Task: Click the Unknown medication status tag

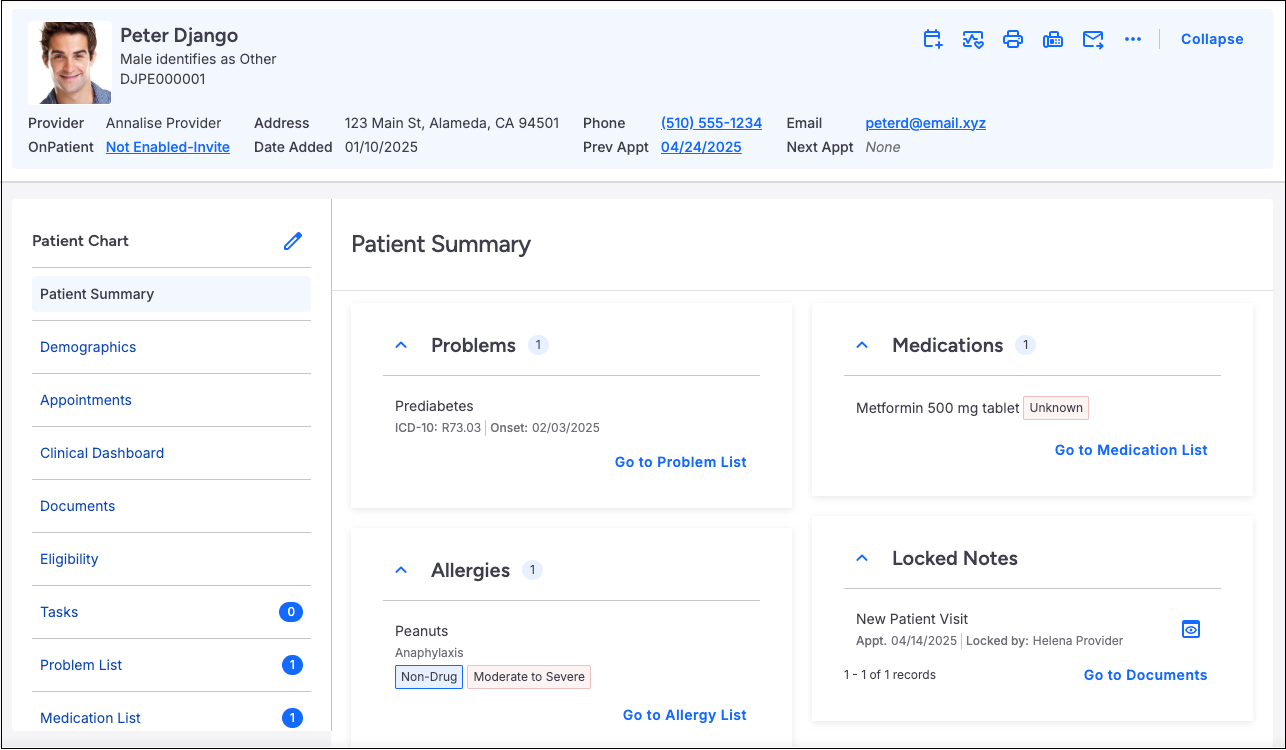Action: (1056, 408)
